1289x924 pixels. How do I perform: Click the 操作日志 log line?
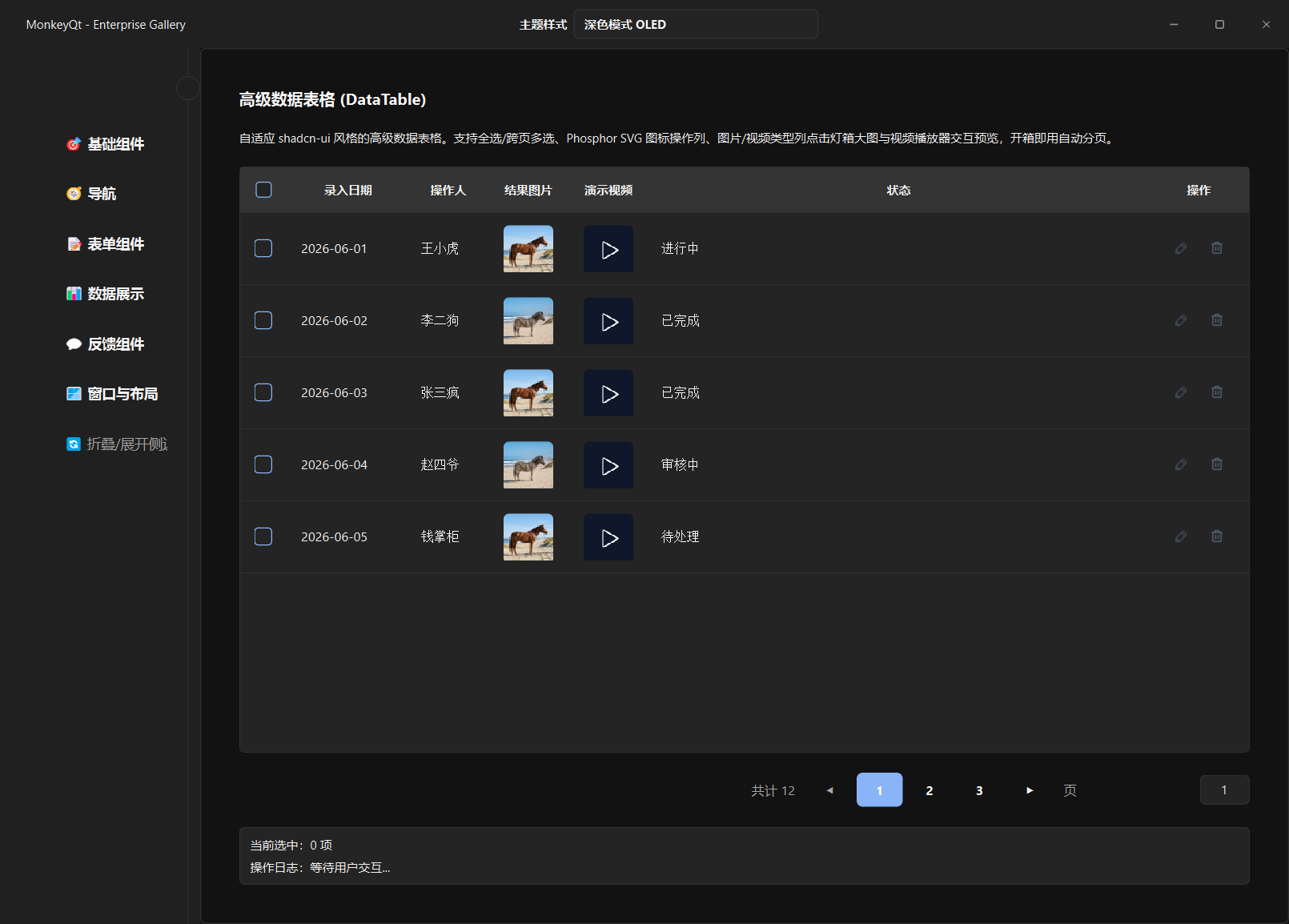click(x=320, y=868)
